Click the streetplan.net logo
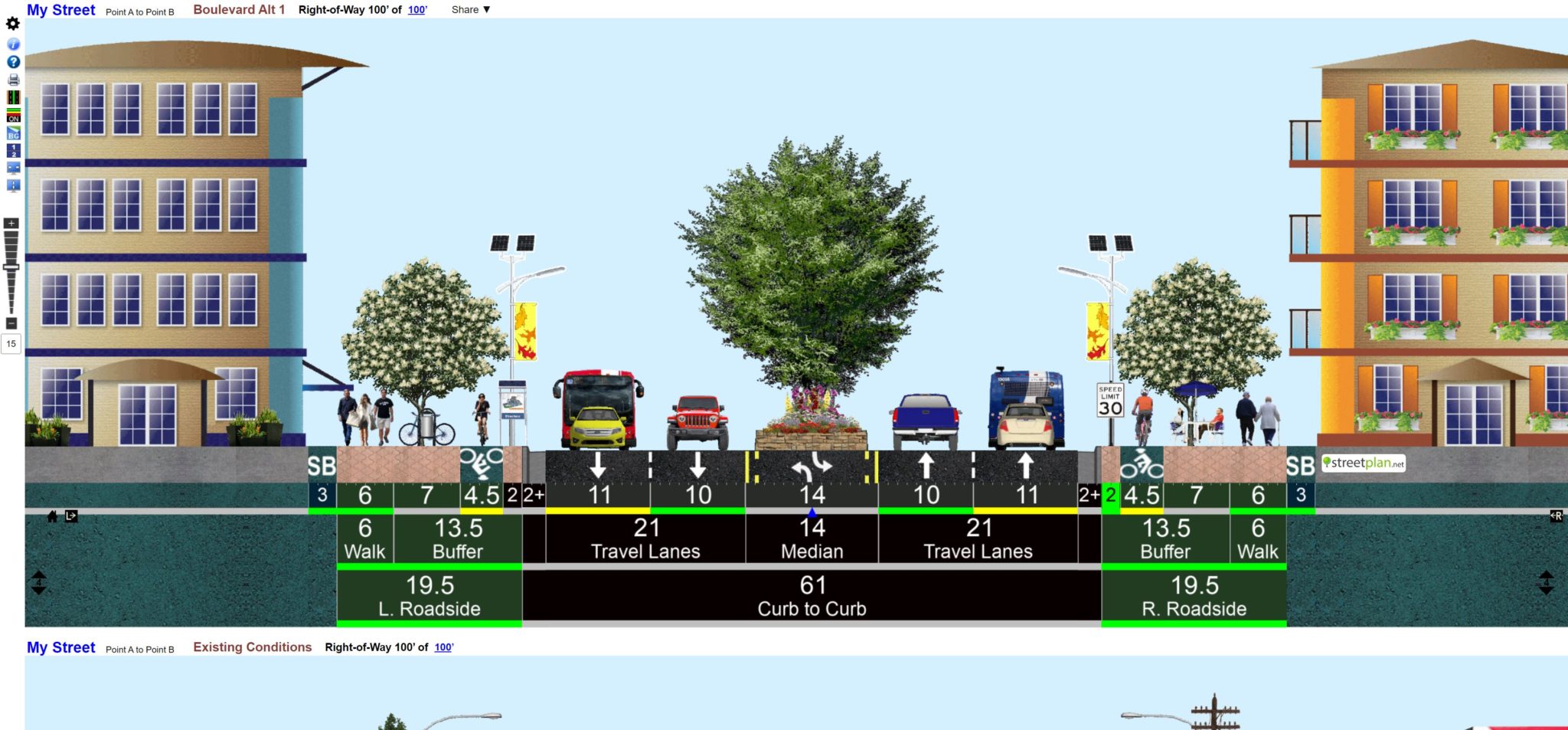The height and width of the screenshot is (730, 1568). tap(1363, 463)
